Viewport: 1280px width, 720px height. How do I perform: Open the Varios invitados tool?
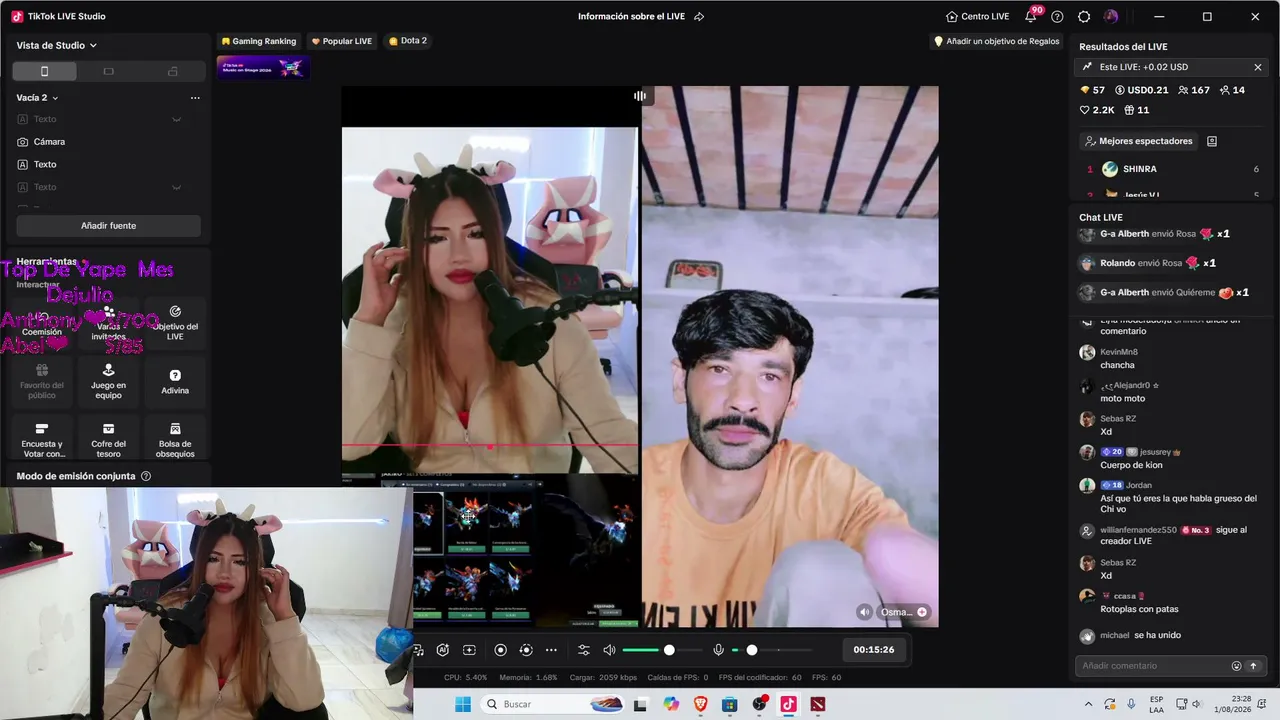tap(108, 324)
